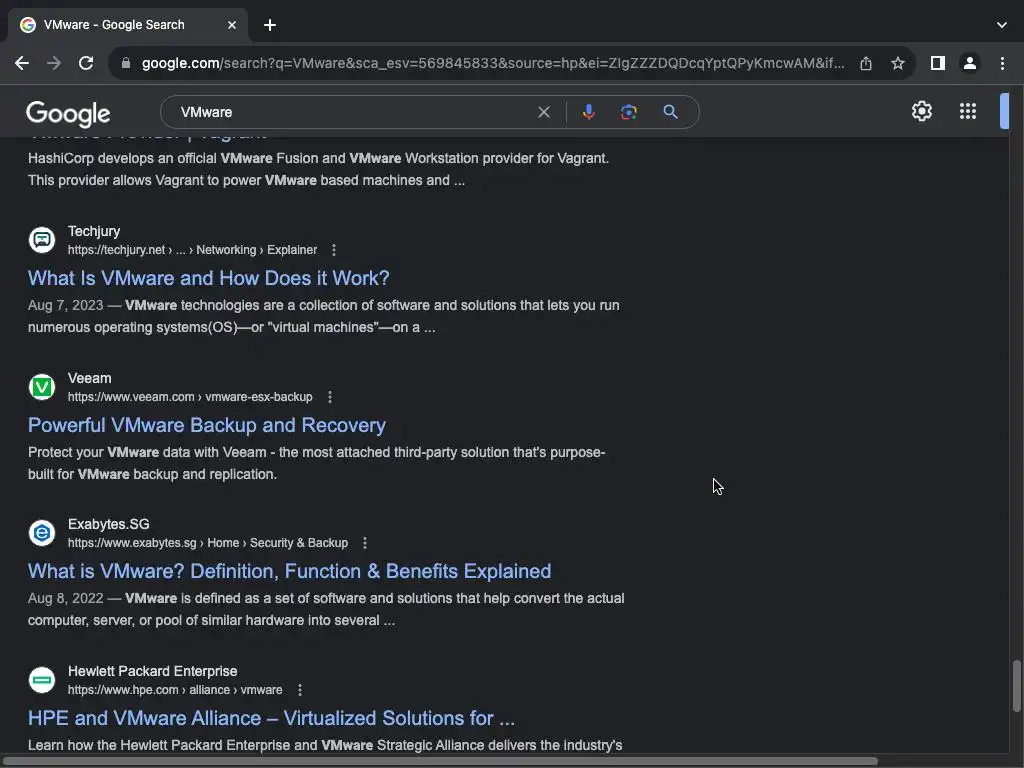Screen dimensions: 1024x768
Task: Click the Veeam site name
Action: [x=89, y=378]
